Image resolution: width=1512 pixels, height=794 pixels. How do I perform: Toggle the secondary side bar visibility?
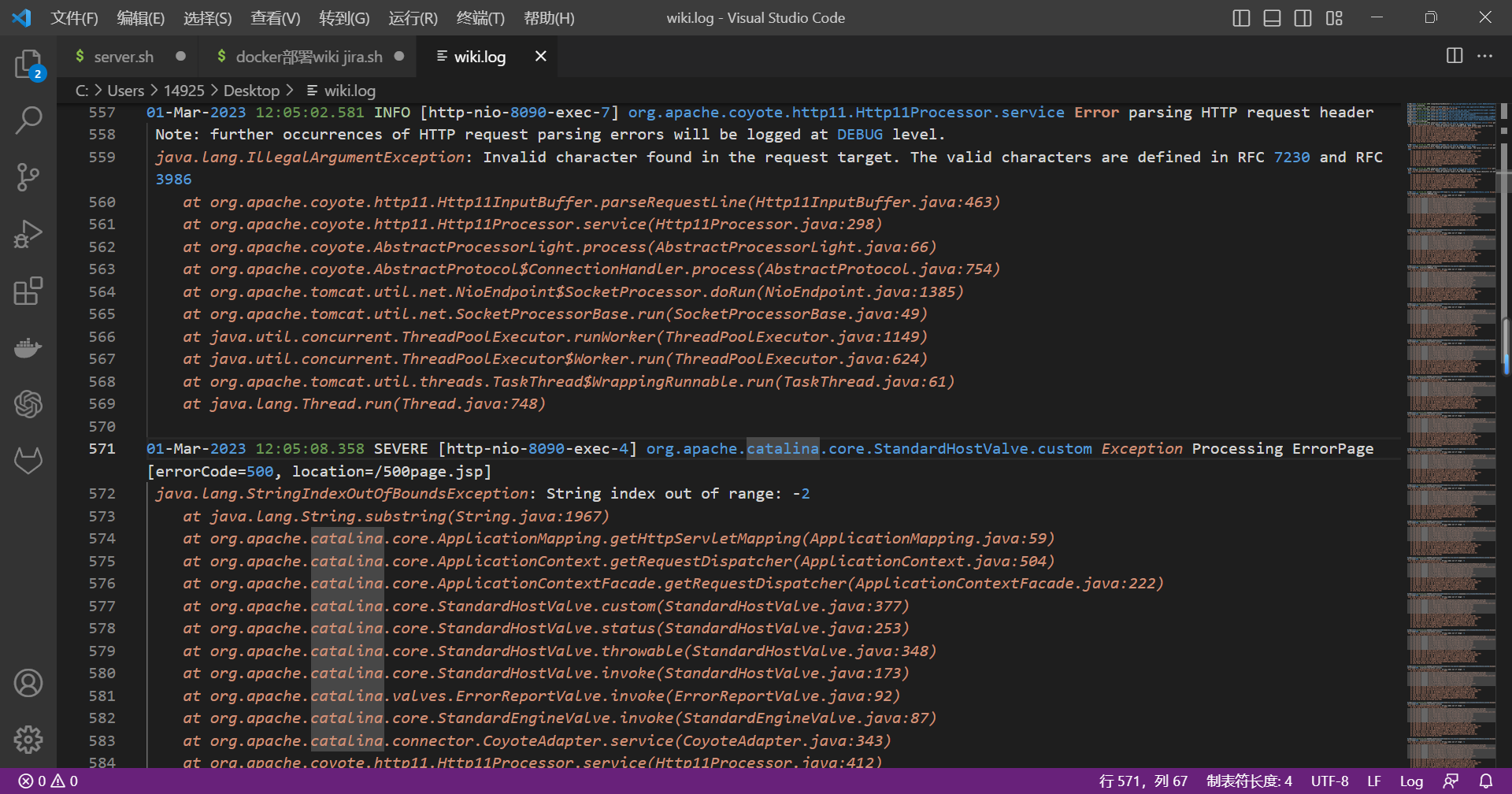pos(1303,17)
